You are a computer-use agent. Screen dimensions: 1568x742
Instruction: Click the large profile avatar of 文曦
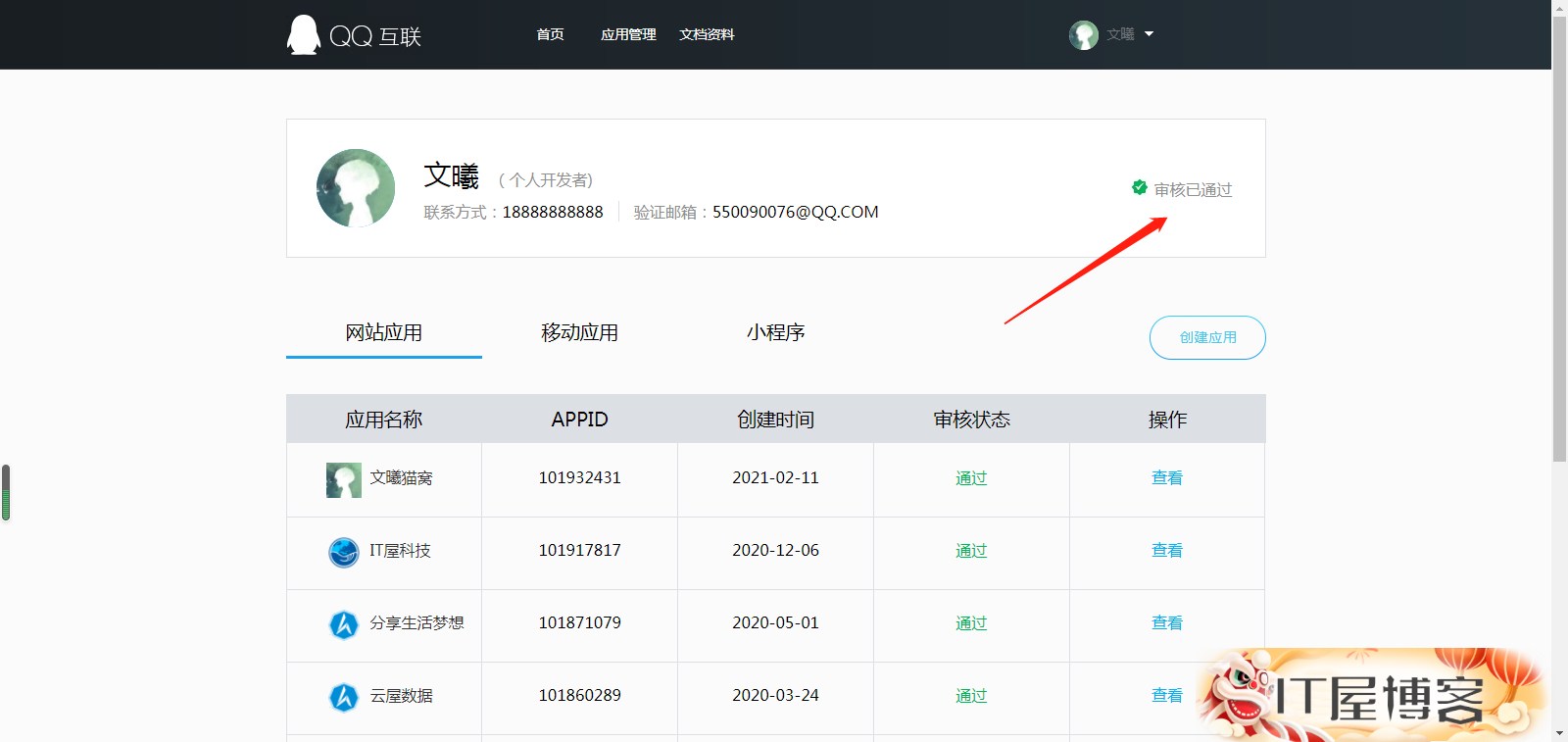[x=356, y=188]
